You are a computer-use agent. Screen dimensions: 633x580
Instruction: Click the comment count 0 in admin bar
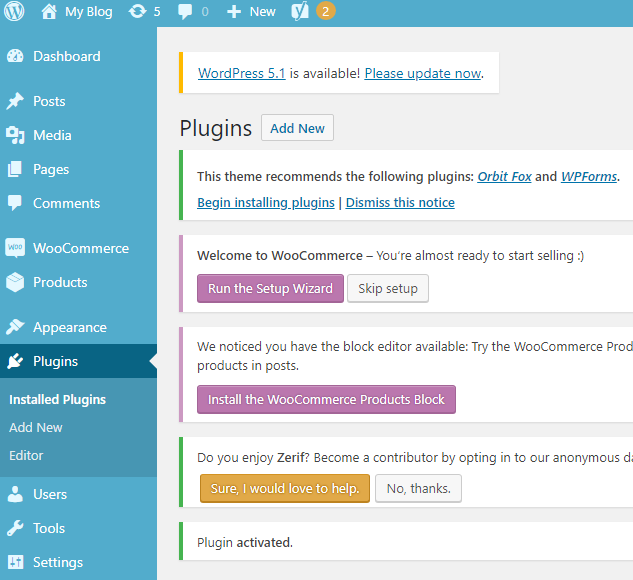(x=205, y=12)
